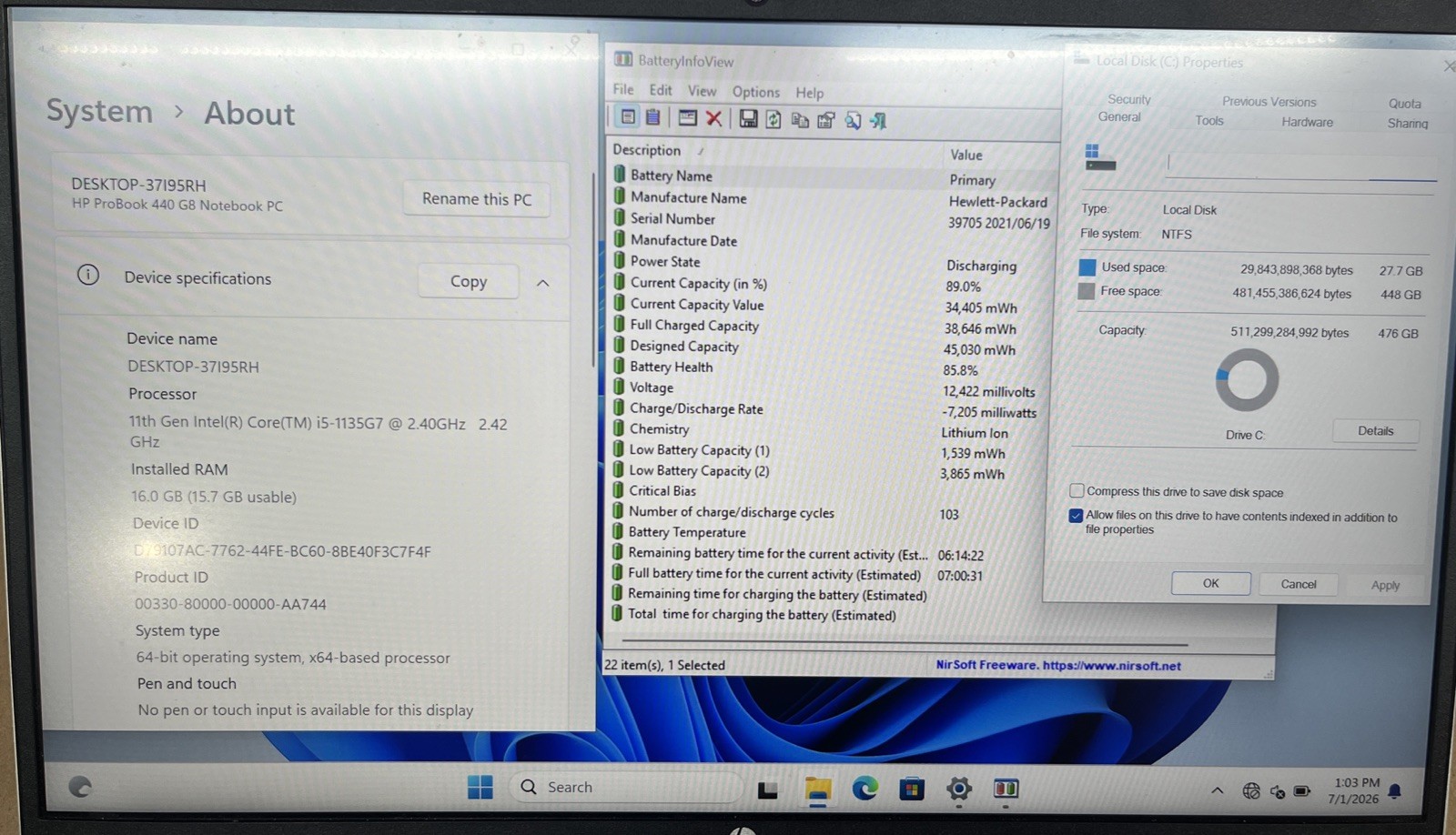Open Task View from taskbar
The width and height of the screenshot is (1456, 835).
[768, 790]
